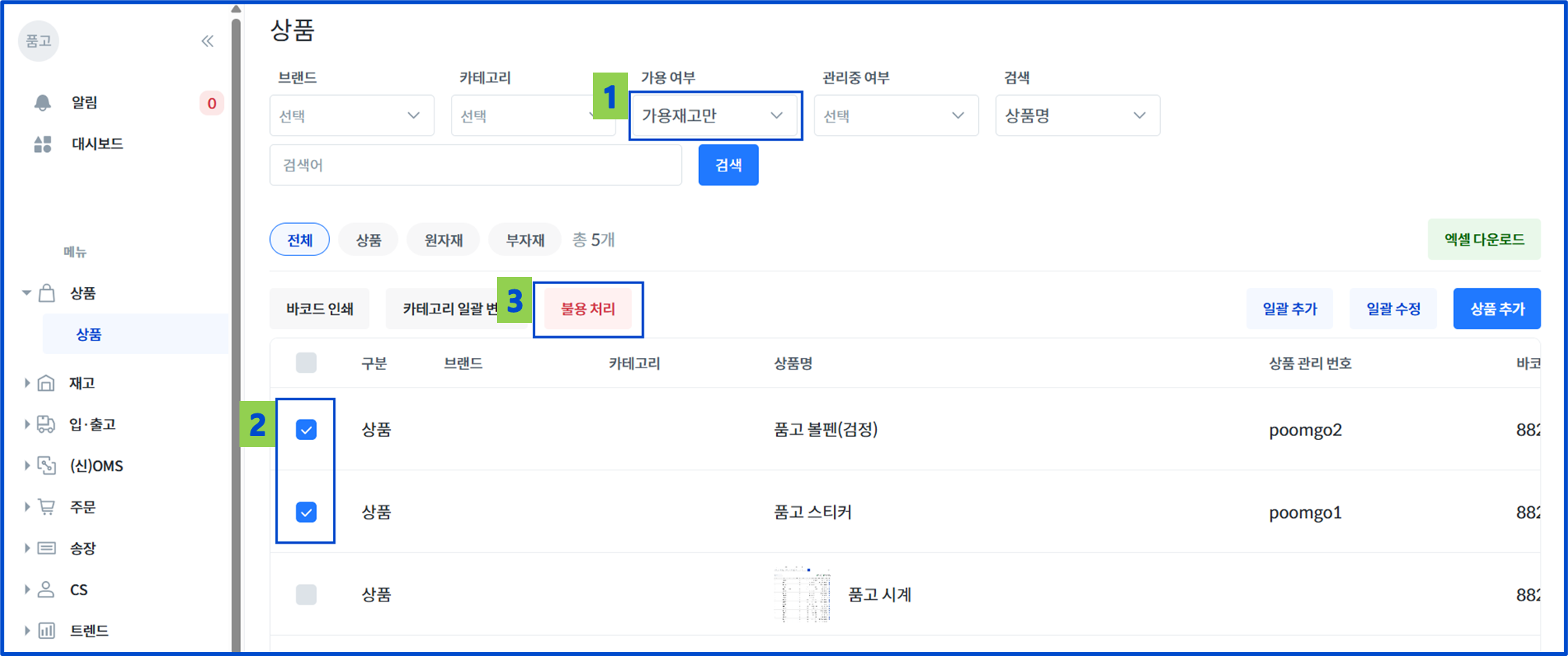Open the 알림 bell icon
This screenshot has width=1568, height=656.
click(43, 102)
